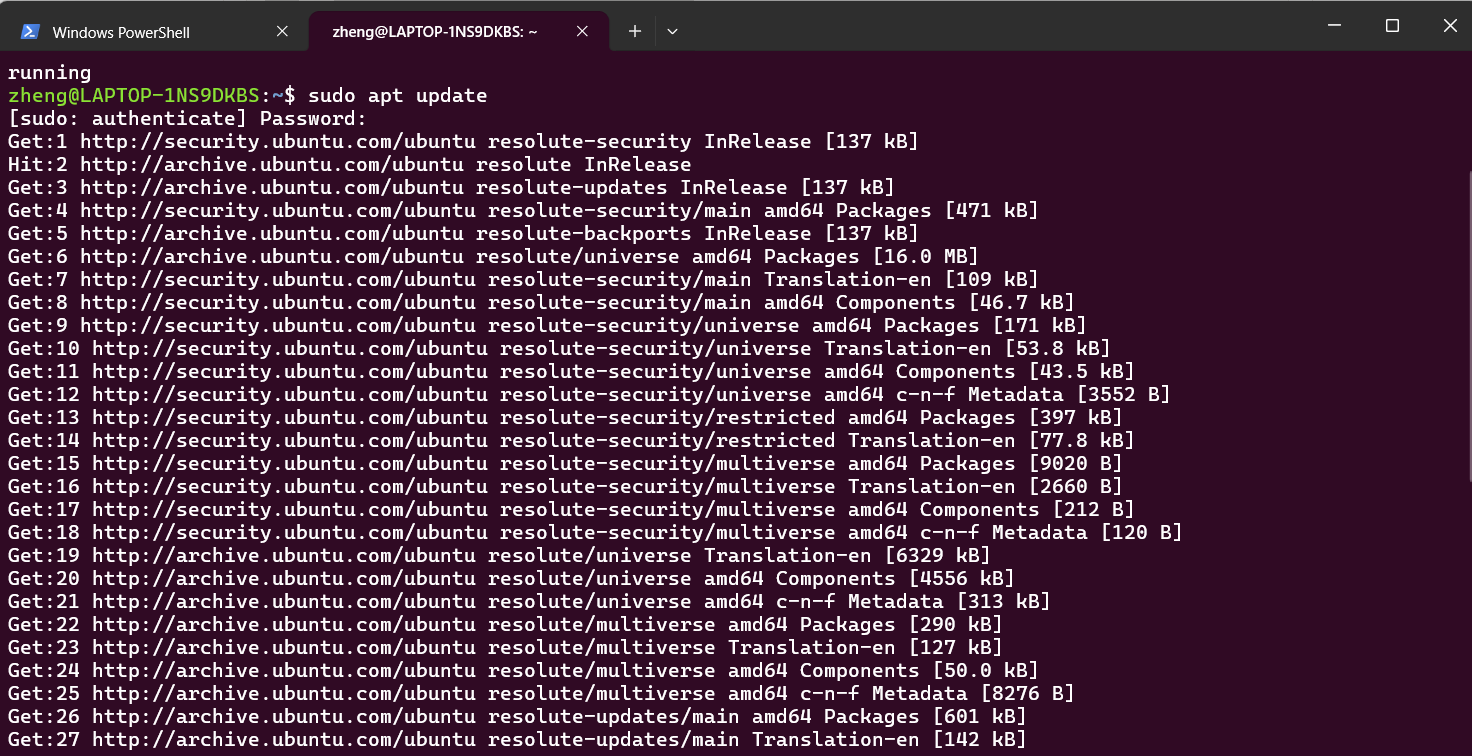Viewport: 1472px width, 756px height.
Task: Click the "[601 kB]" size value
Action: (x=979, y=717)
